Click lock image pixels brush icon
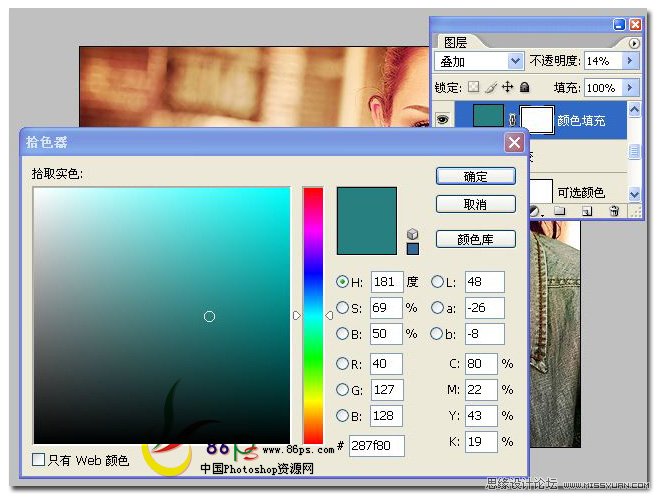Screen dimensions: 660x500 pyautogui.click(x=490, y=87)
